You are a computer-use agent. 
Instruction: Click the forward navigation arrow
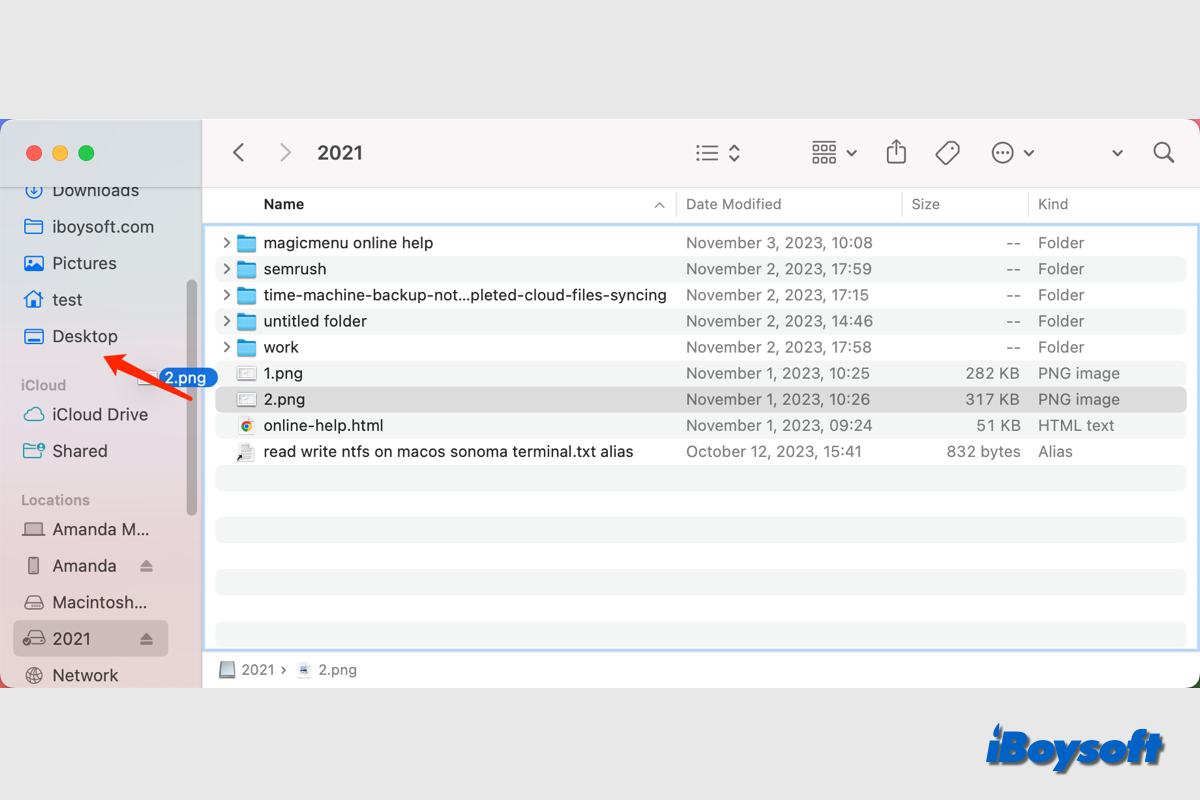[x=286, y=152]
